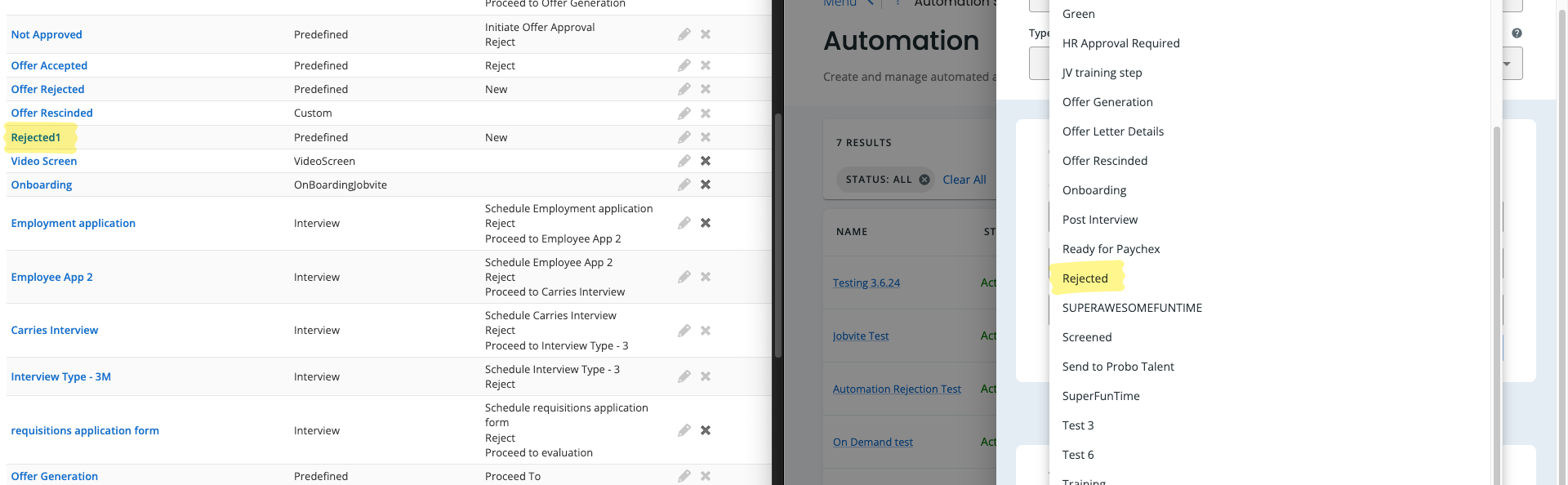
Task: Edit Offer Generation row pencil icon
Action: click(684, 476)
